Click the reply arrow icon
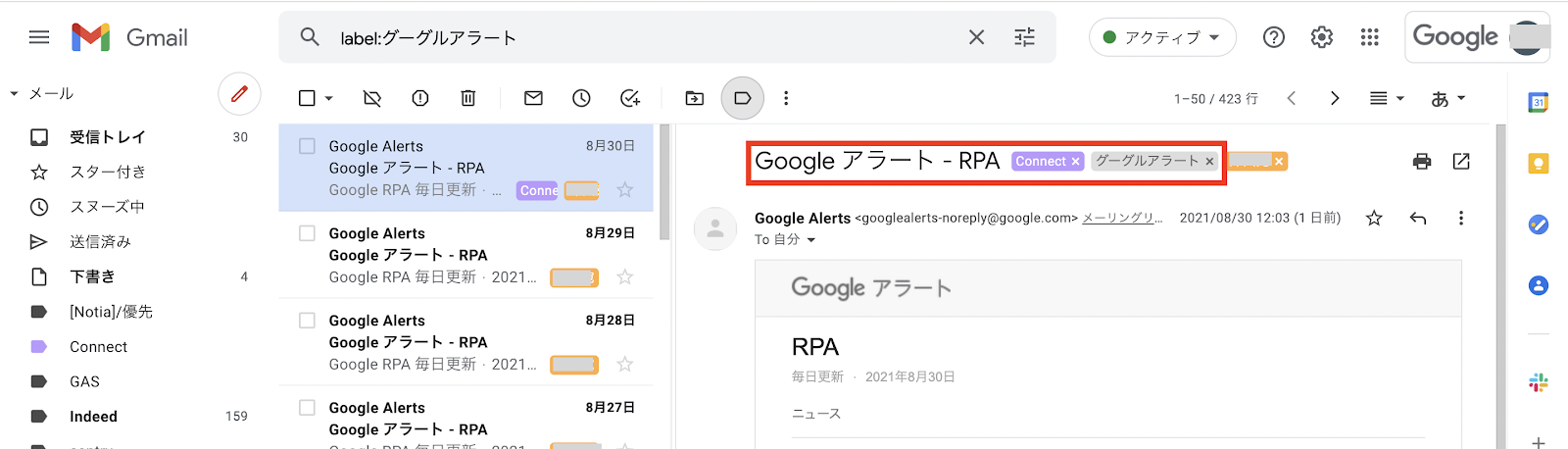 (1417, 218)
